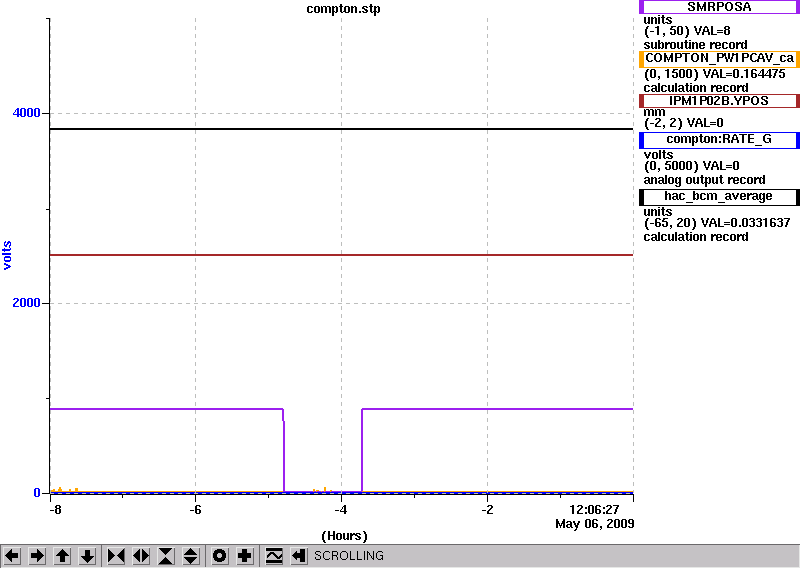Click the bowtie-shaped horizontal zoom button
Viewport: 800px width, 568px height.
[x=116, y=556]
